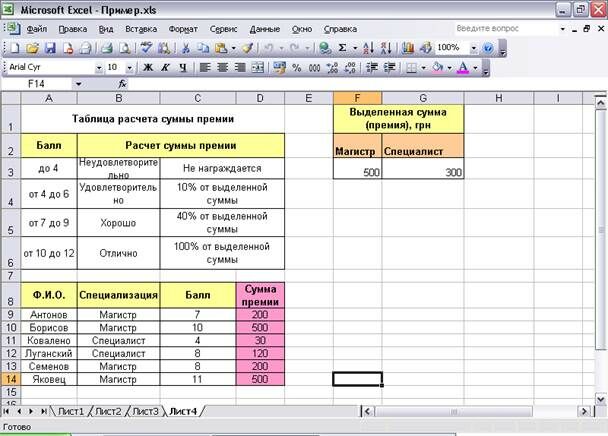This screenshot has height=436, width=608.
Task: Open the Формат menu
Action: (183, 29)
